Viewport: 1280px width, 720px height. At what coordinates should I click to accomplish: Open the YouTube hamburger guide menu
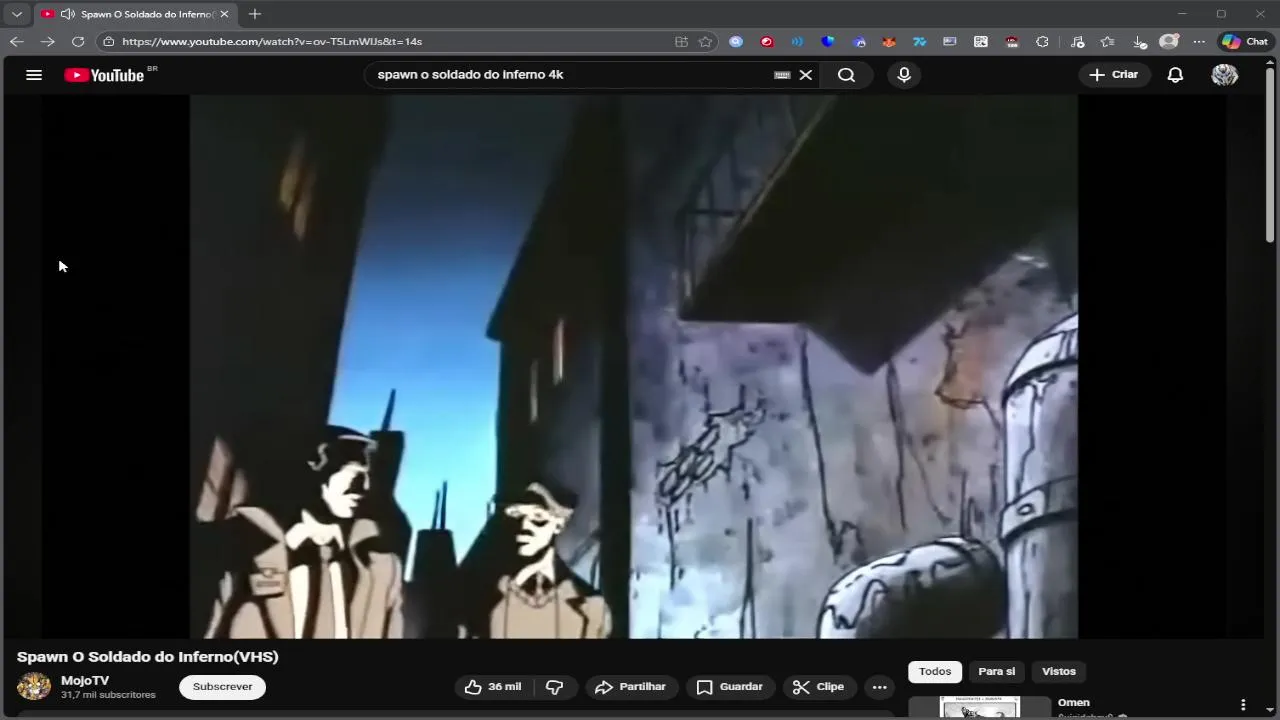click(34, 75)
